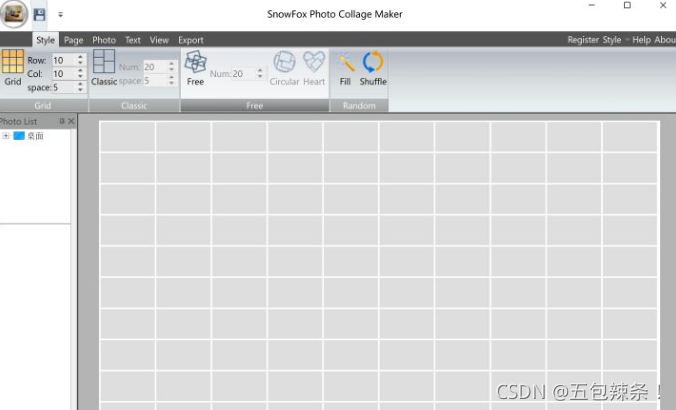676x410 pixels.
Task: Switch to the Page tab
Action: [x=73, y=40]
